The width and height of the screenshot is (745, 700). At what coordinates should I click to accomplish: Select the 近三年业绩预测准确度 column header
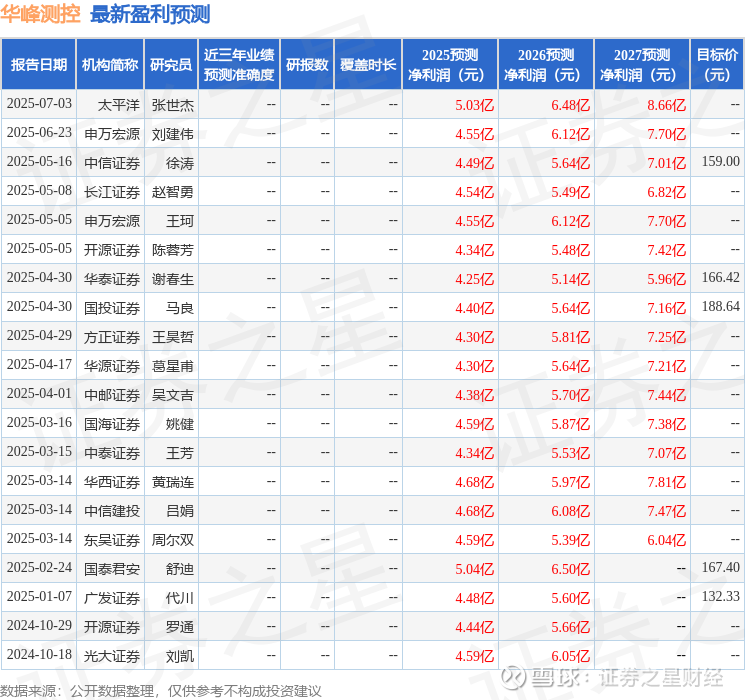pos(239,65)
